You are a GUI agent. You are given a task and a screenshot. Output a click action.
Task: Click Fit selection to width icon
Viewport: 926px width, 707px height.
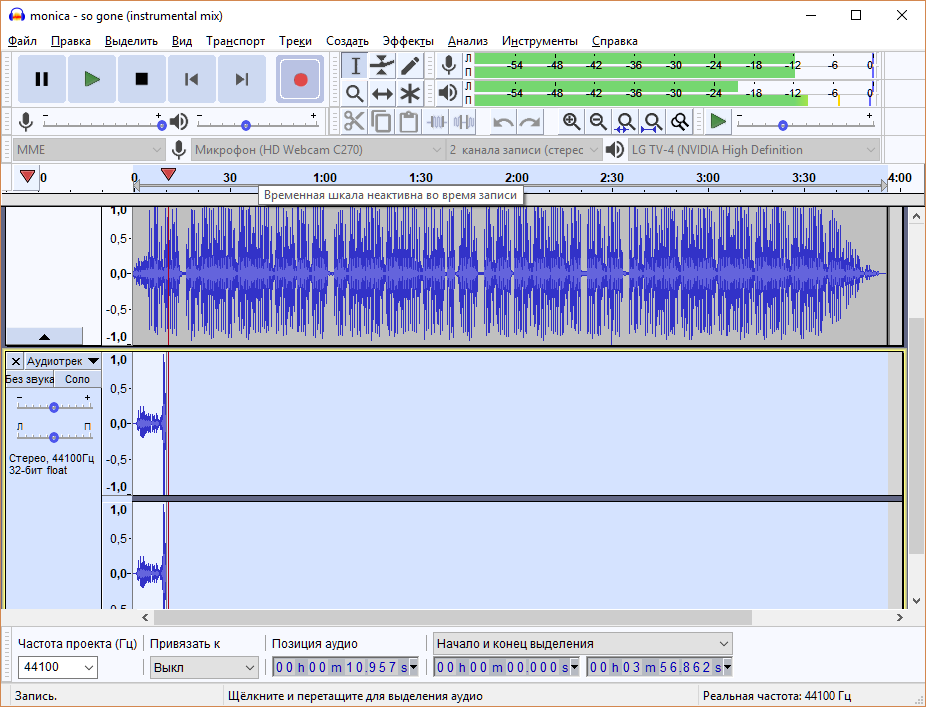pos(625,122)
